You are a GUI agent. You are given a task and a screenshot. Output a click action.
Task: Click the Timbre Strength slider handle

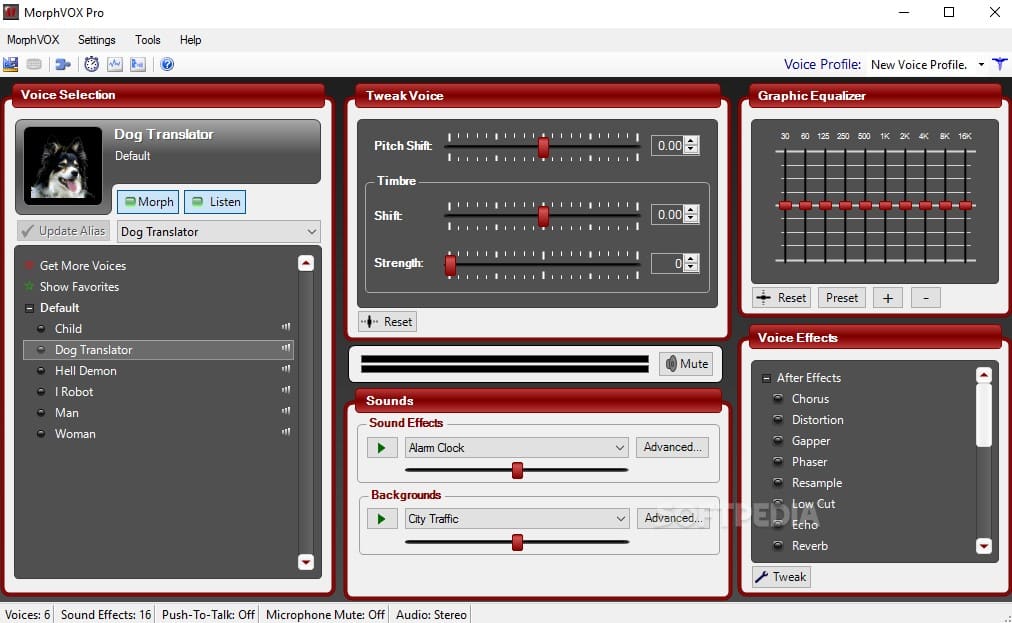pos(450,265)
